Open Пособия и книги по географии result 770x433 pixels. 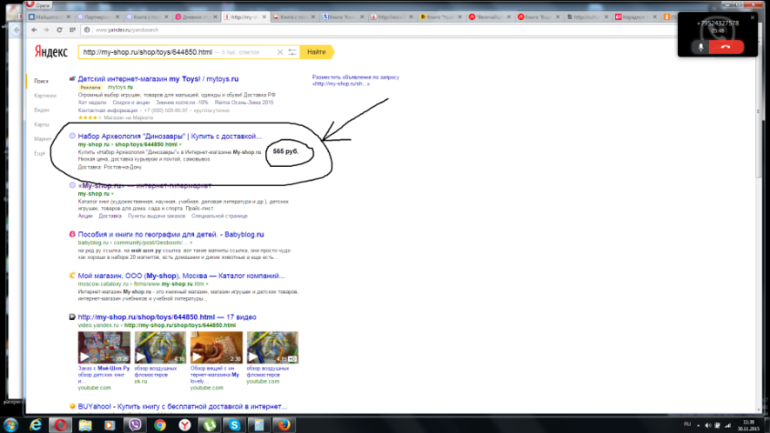pyautogui.click(x=154, y=233)
